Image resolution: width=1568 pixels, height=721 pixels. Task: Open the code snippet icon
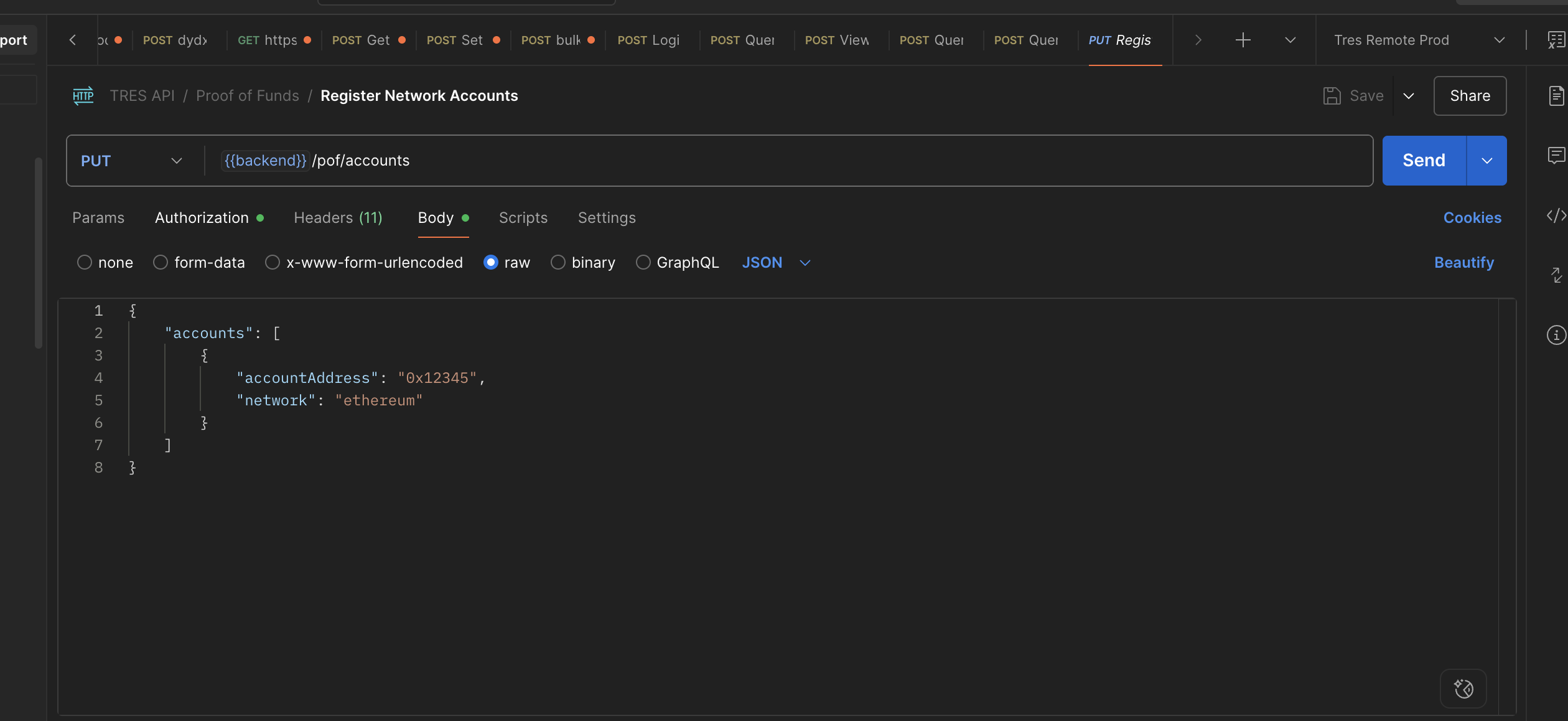[1556, 215]
